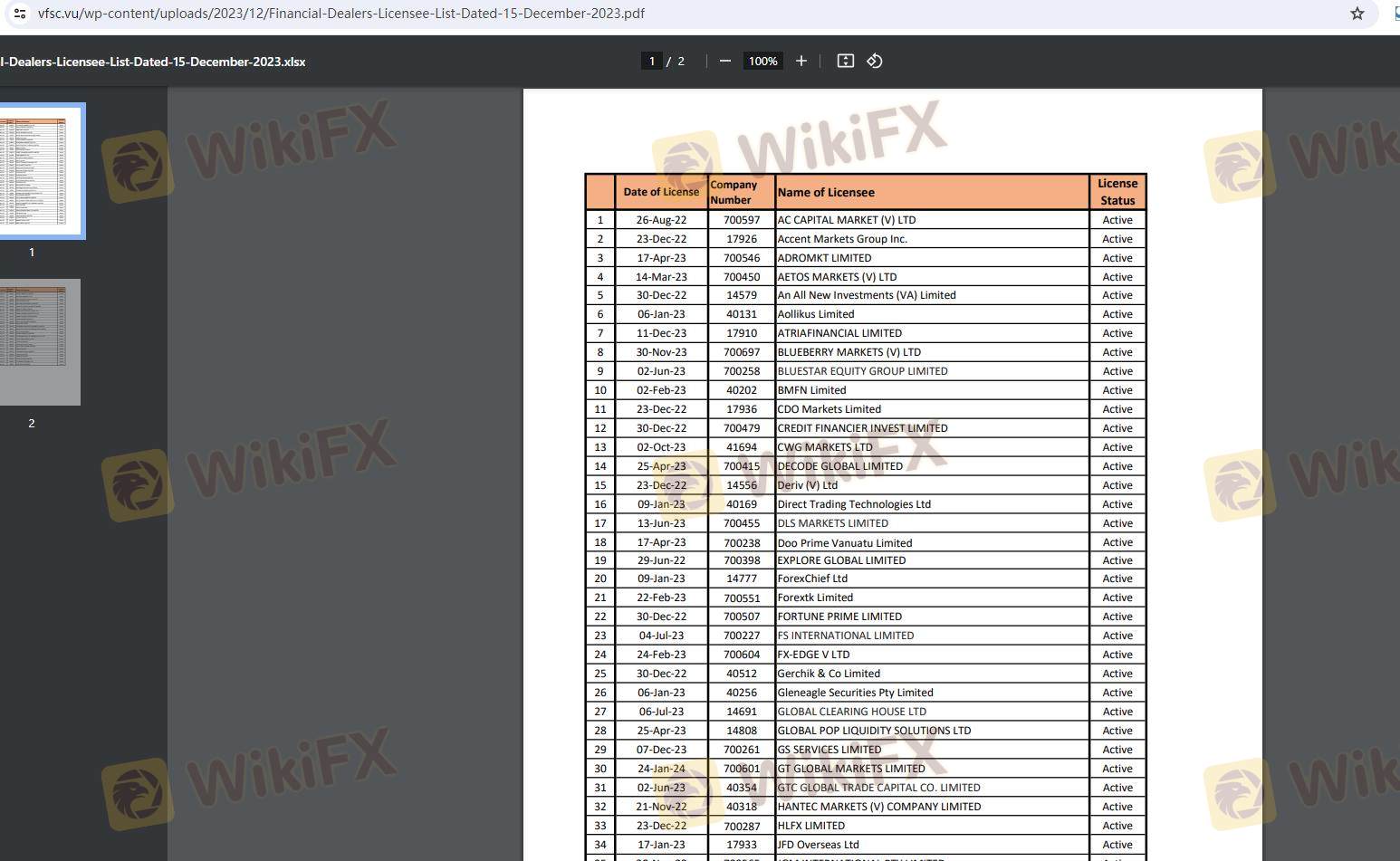This screenshot has height=861, width=1400.
Task: Click the "Name of Licensee" column header
Action: (x=826, y=192)
